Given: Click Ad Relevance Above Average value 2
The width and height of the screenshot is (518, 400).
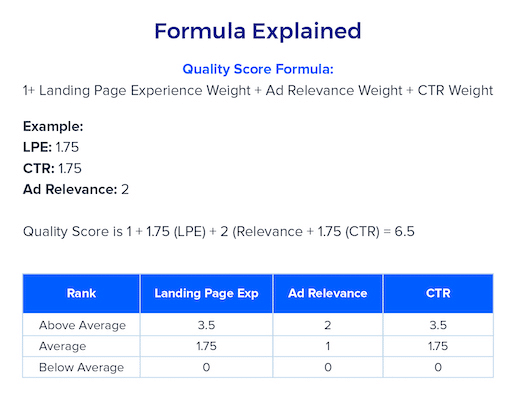Looking at the screenshot, I should click(328, 325).
